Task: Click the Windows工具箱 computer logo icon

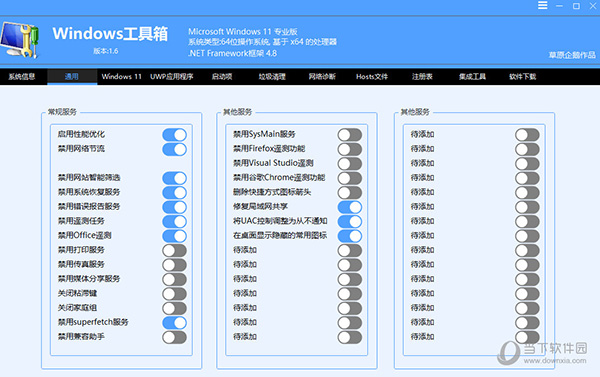Action: coord(20,40)
